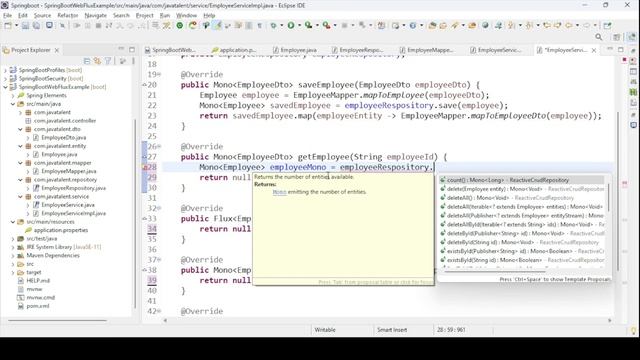Click the Mono link in Javadoc popup
Image resolution: width=640 pixels, height=360 pixels.
click(x=280, y=192)
